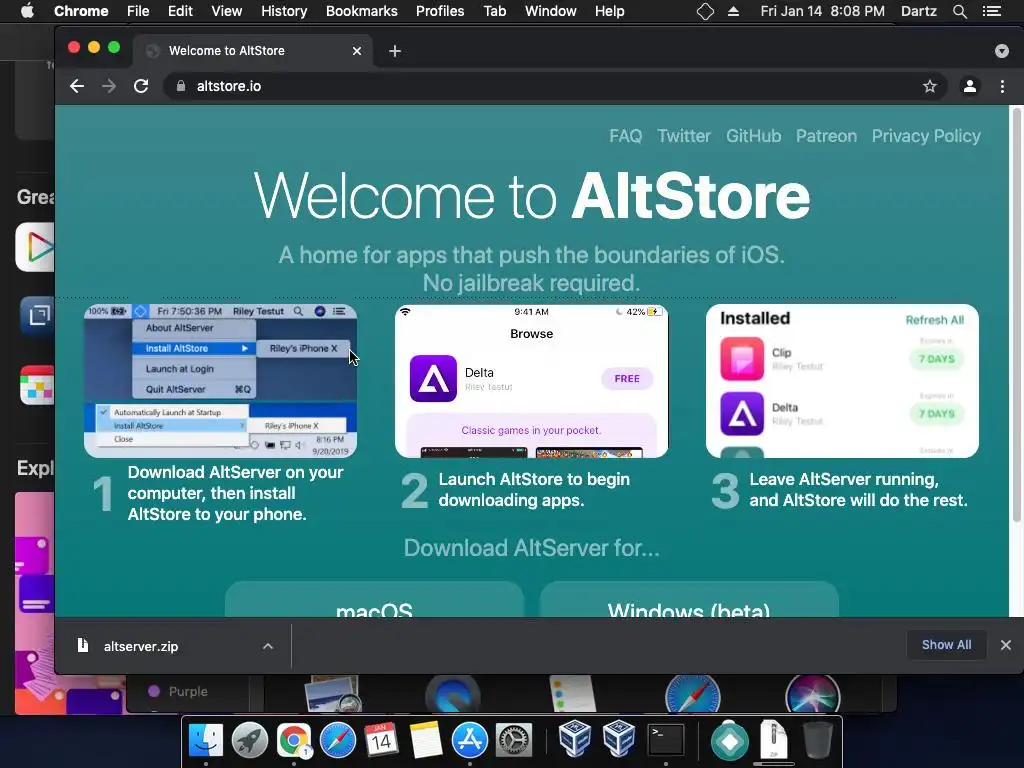Open the Twitter link

tap(684, 136)
